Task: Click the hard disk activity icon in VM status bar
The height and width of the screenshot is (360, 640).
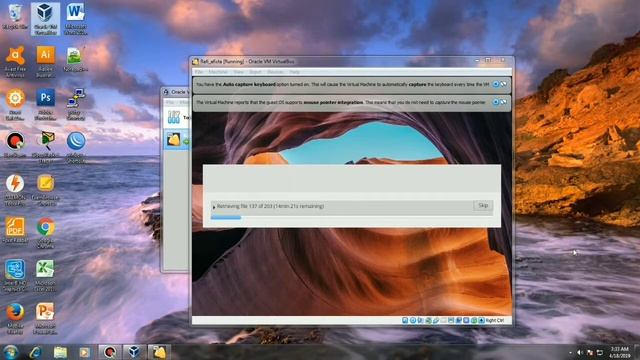Action: click(x=405, y=320)
